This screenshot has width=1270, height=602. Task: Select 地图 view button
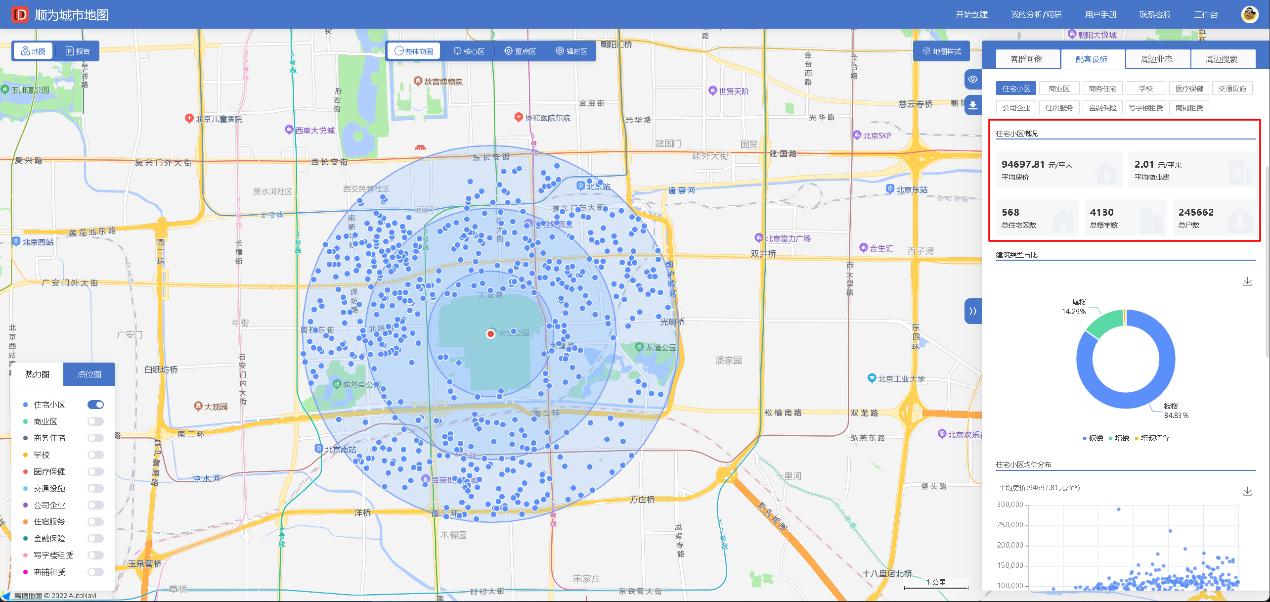(x=33, y=50)
